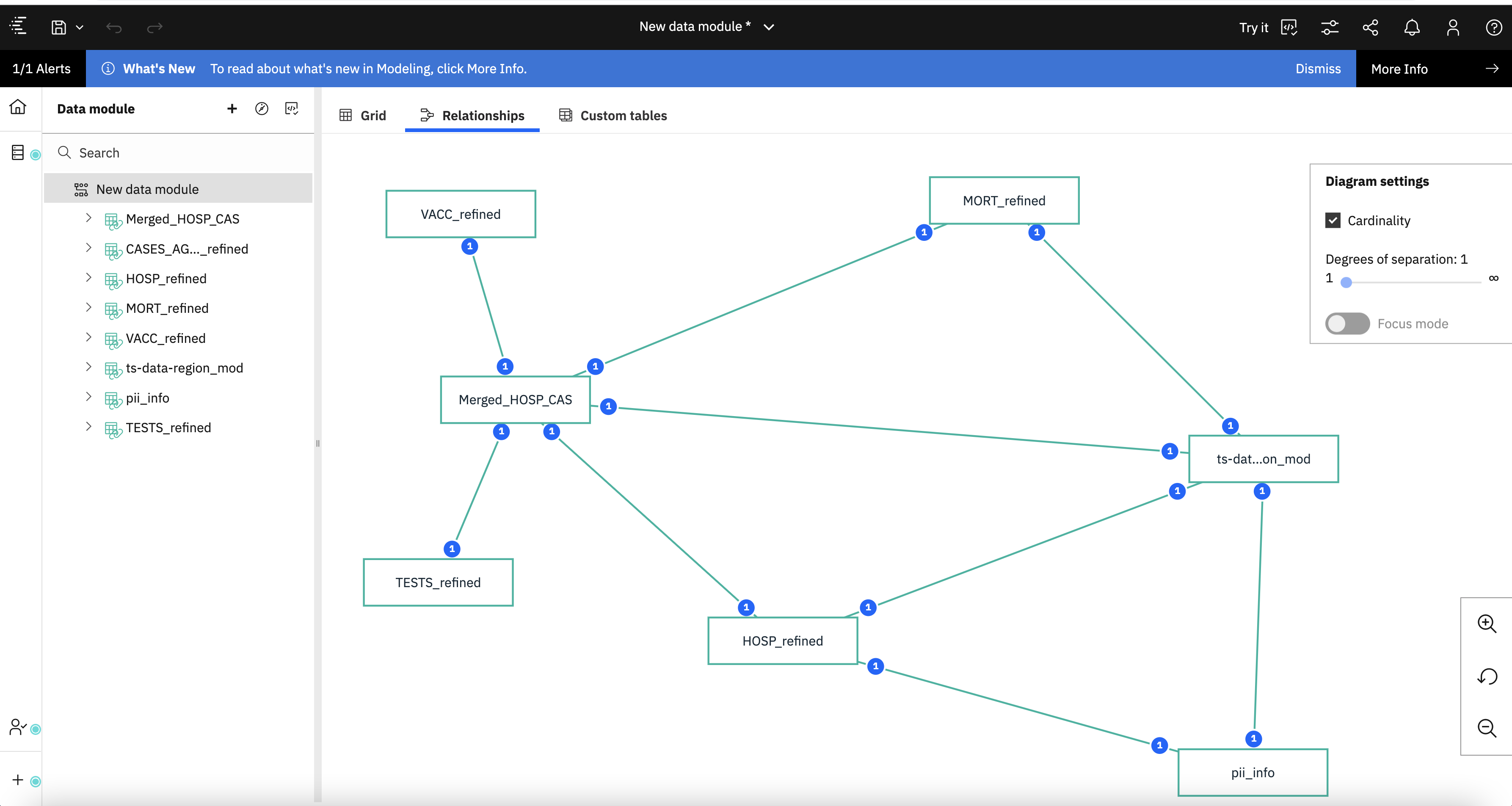Click the validate code icon in Data module header
The height and width of the screenshot is (806, 1512).
pos(292,109)
